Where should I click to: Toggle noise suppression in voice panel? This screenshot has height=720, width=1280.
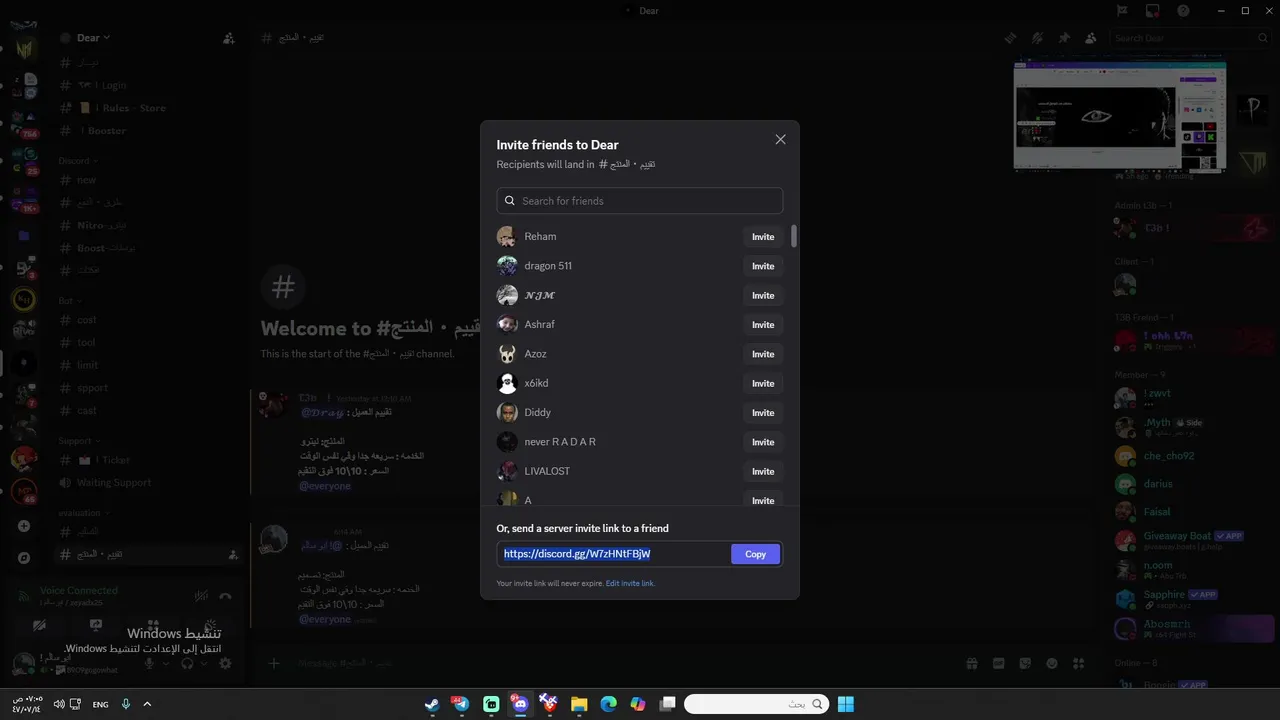[200, 596]
